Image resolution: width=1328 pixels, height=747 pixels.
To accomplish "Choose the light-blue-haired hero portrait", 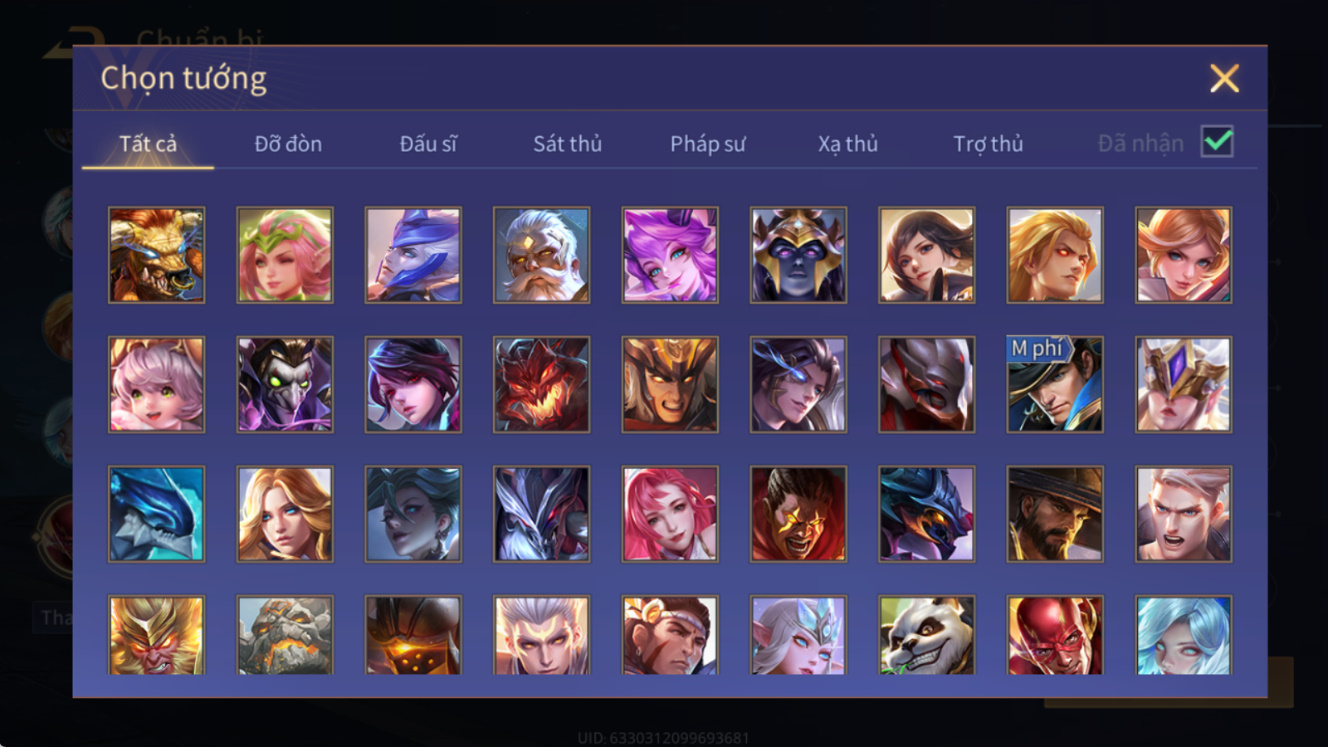I will (x=1183, y=635).
